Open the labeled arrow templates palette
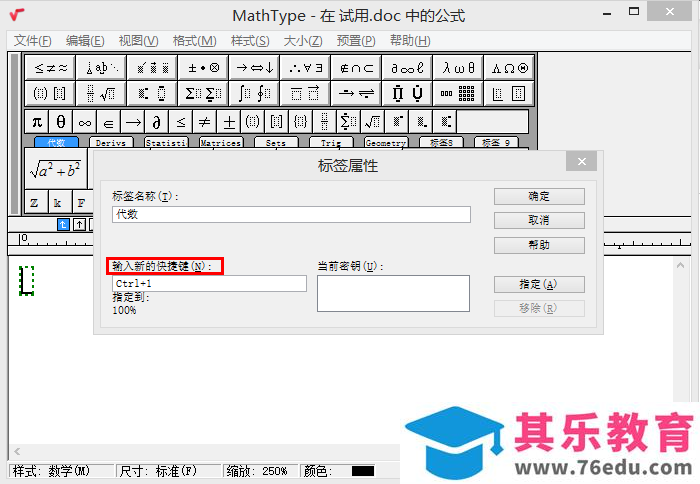 coord(356,93)
